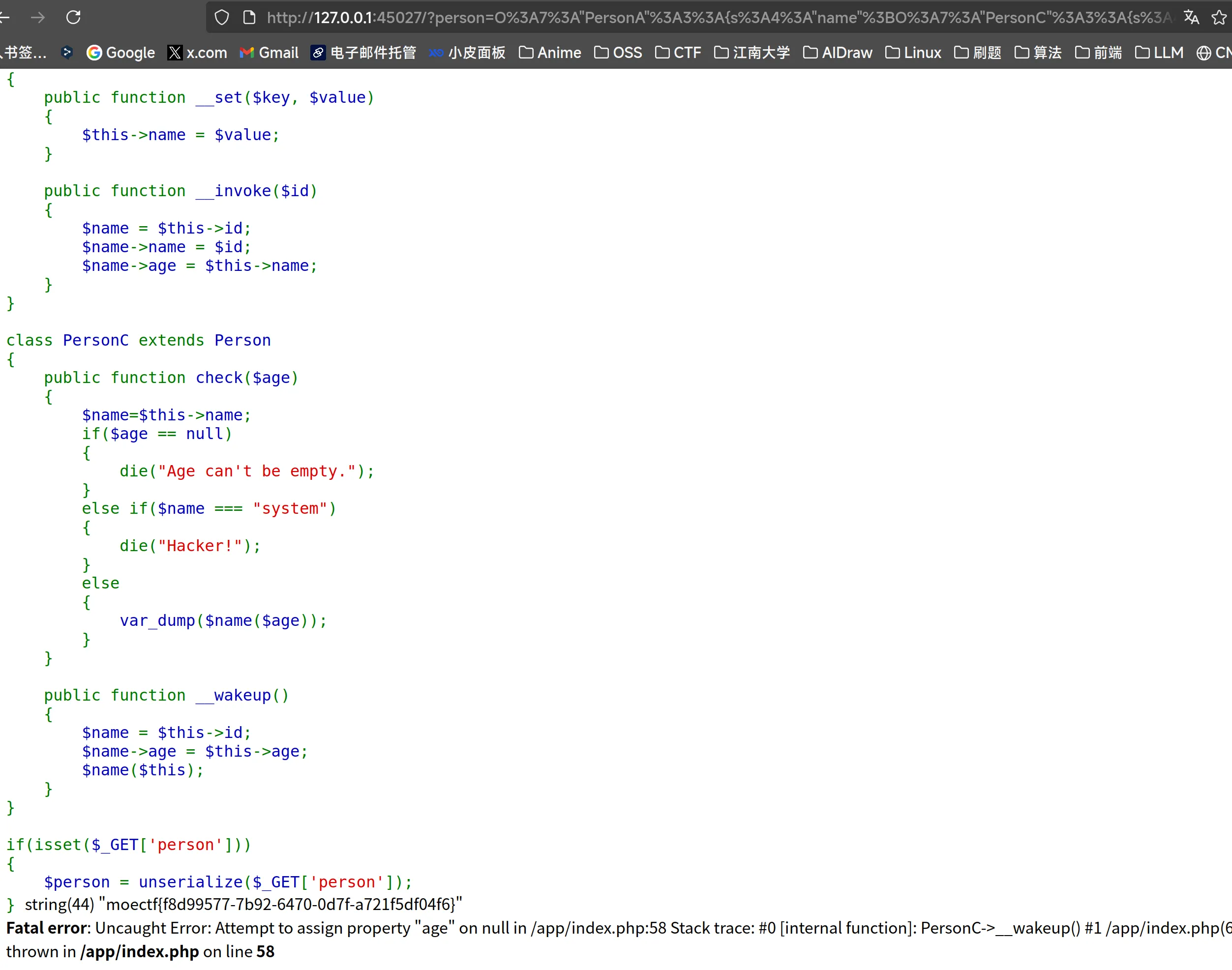1232x970 pixels.
Task: Click the forward navigation arrow
Action: 37,18
